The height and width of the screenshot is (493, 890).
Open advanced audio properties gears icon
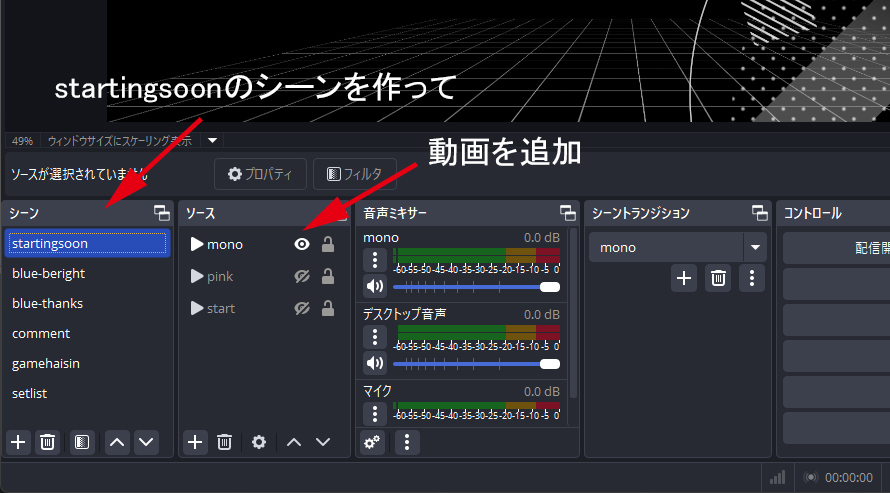click(373, 441)
